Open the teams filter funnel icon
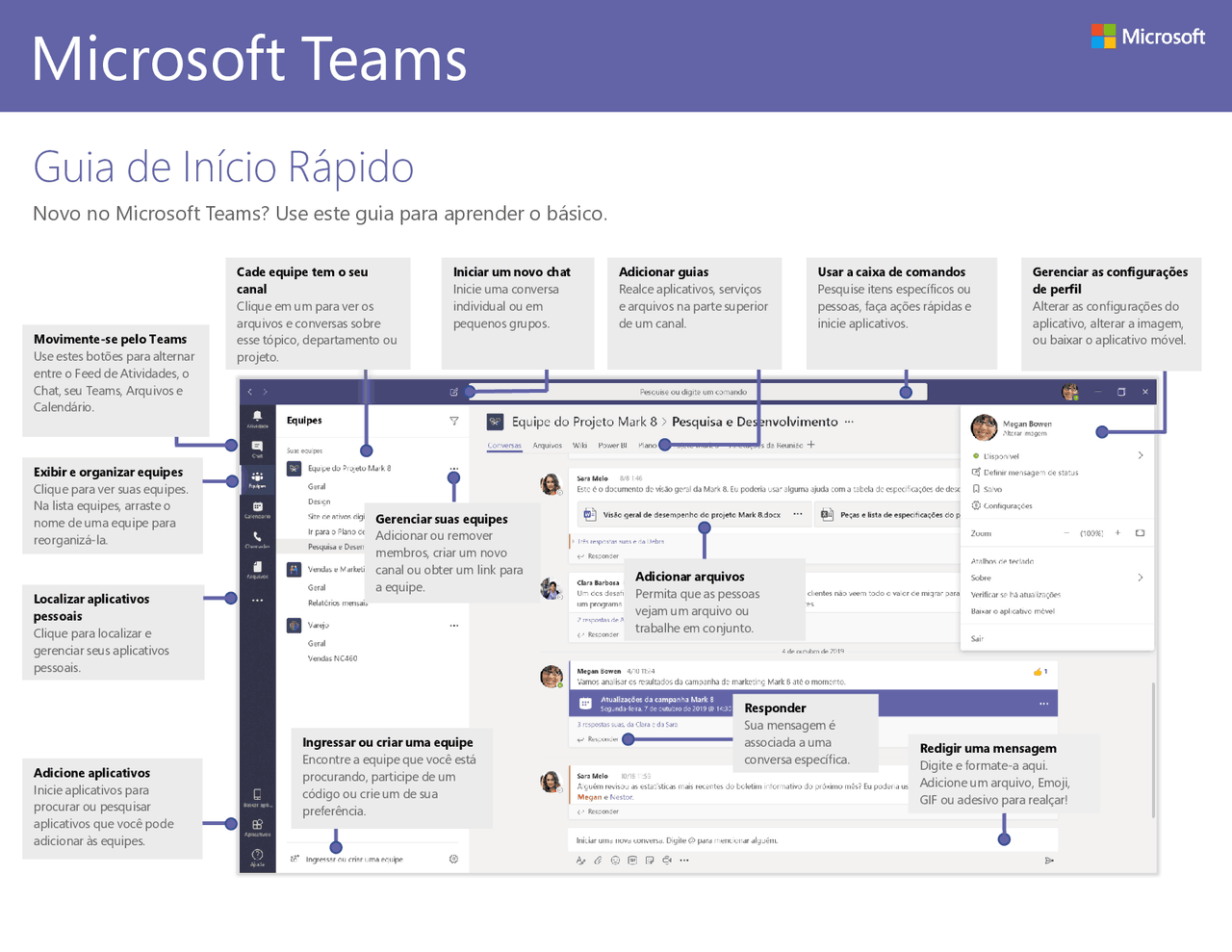1232x952 pixels. [453, 421]
